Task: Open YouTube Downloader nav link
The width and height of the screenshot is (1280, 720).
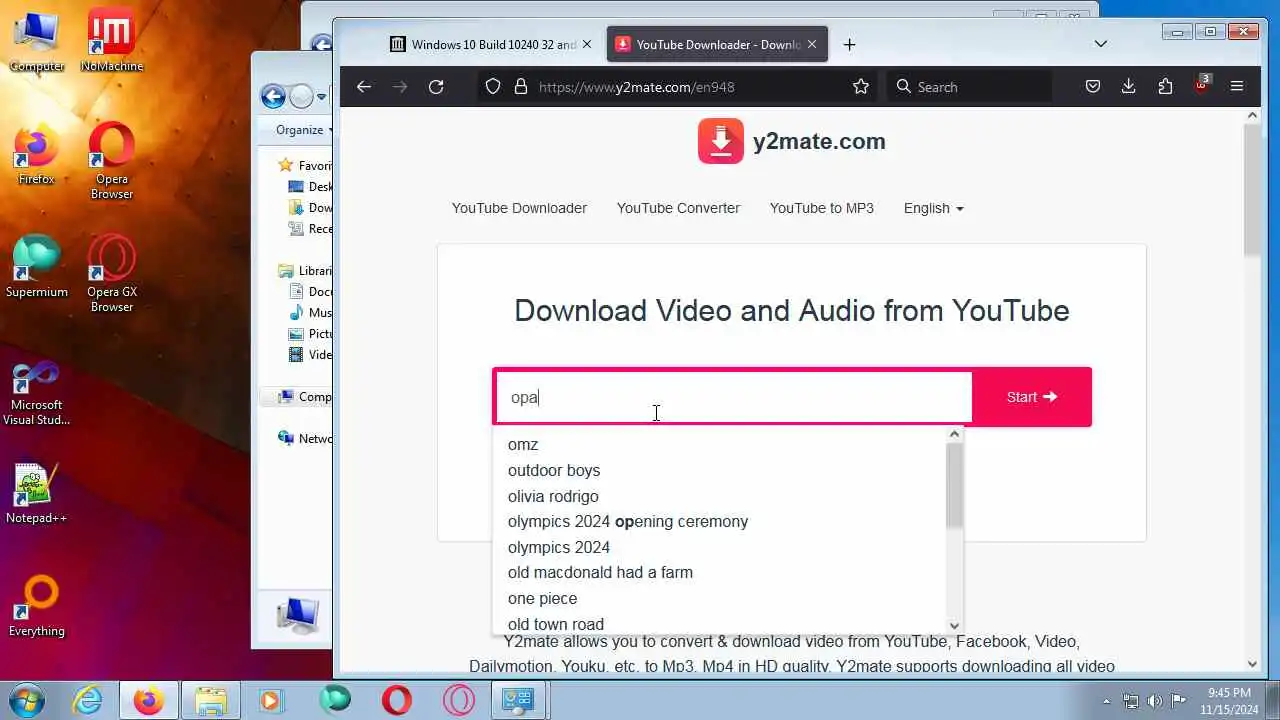Action: coord(519,208)
